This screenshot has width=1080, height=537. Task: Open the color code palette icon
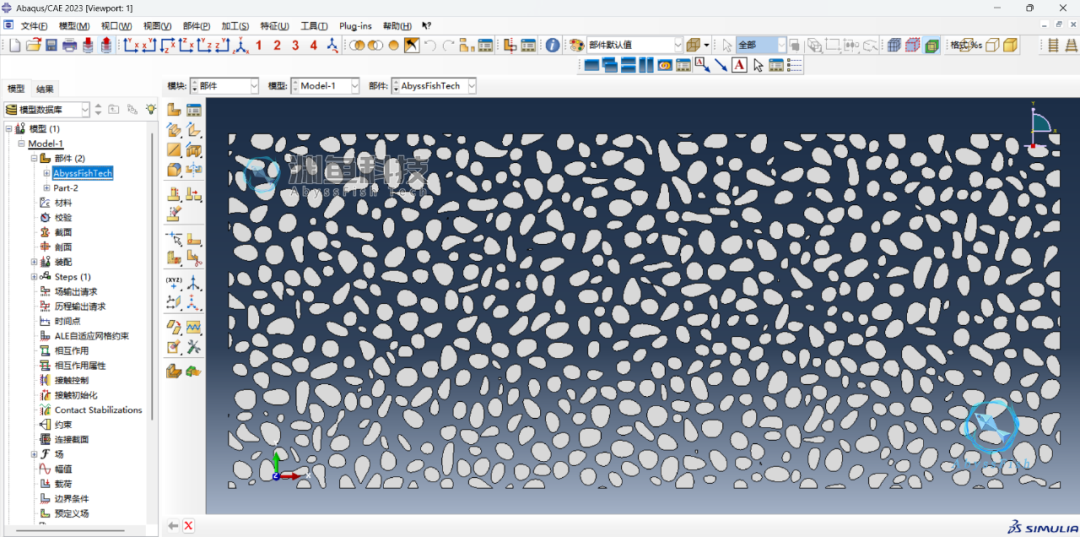[577, 45]
